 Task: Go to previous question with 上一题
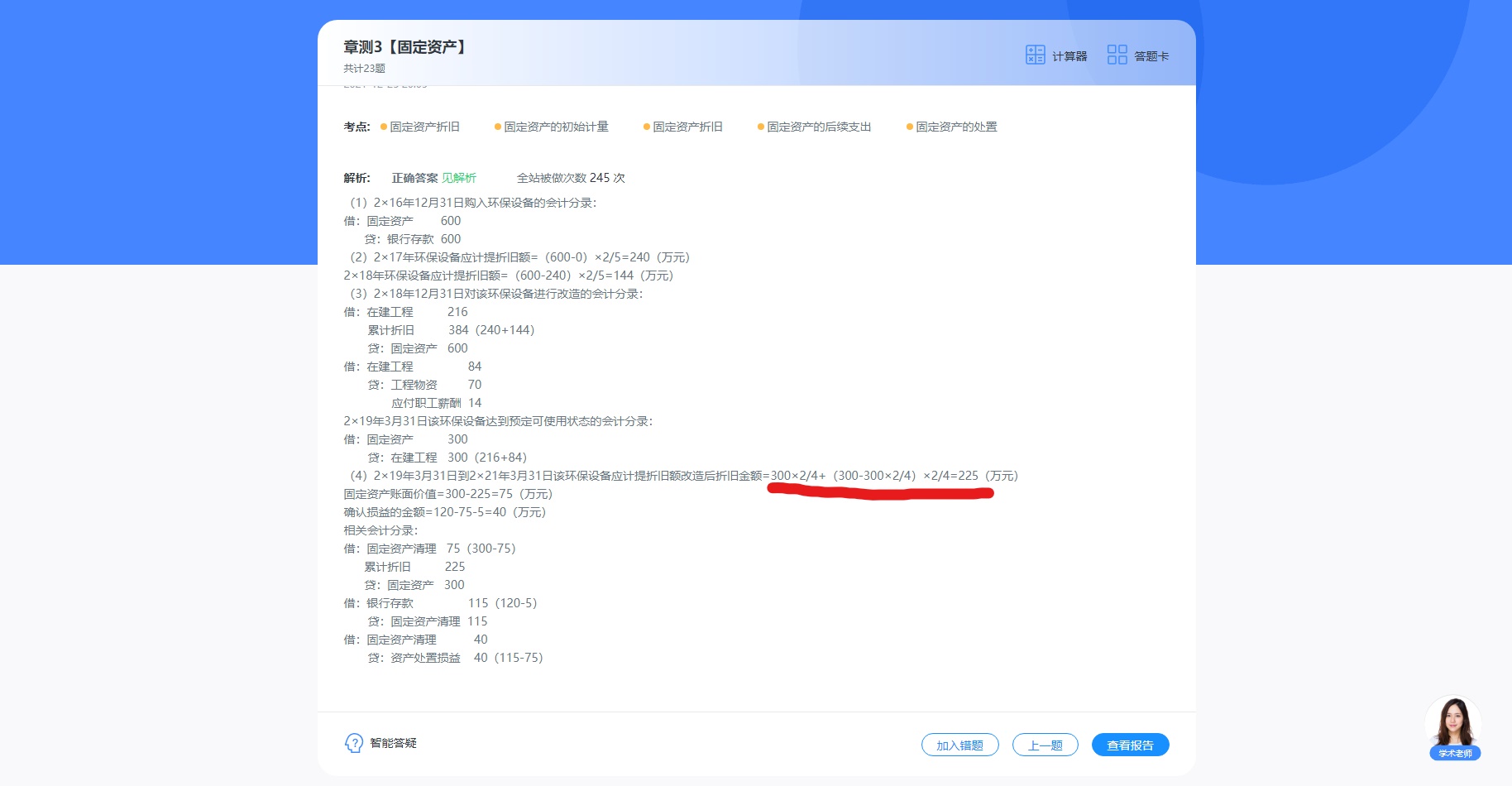[x=1045, y=745]
